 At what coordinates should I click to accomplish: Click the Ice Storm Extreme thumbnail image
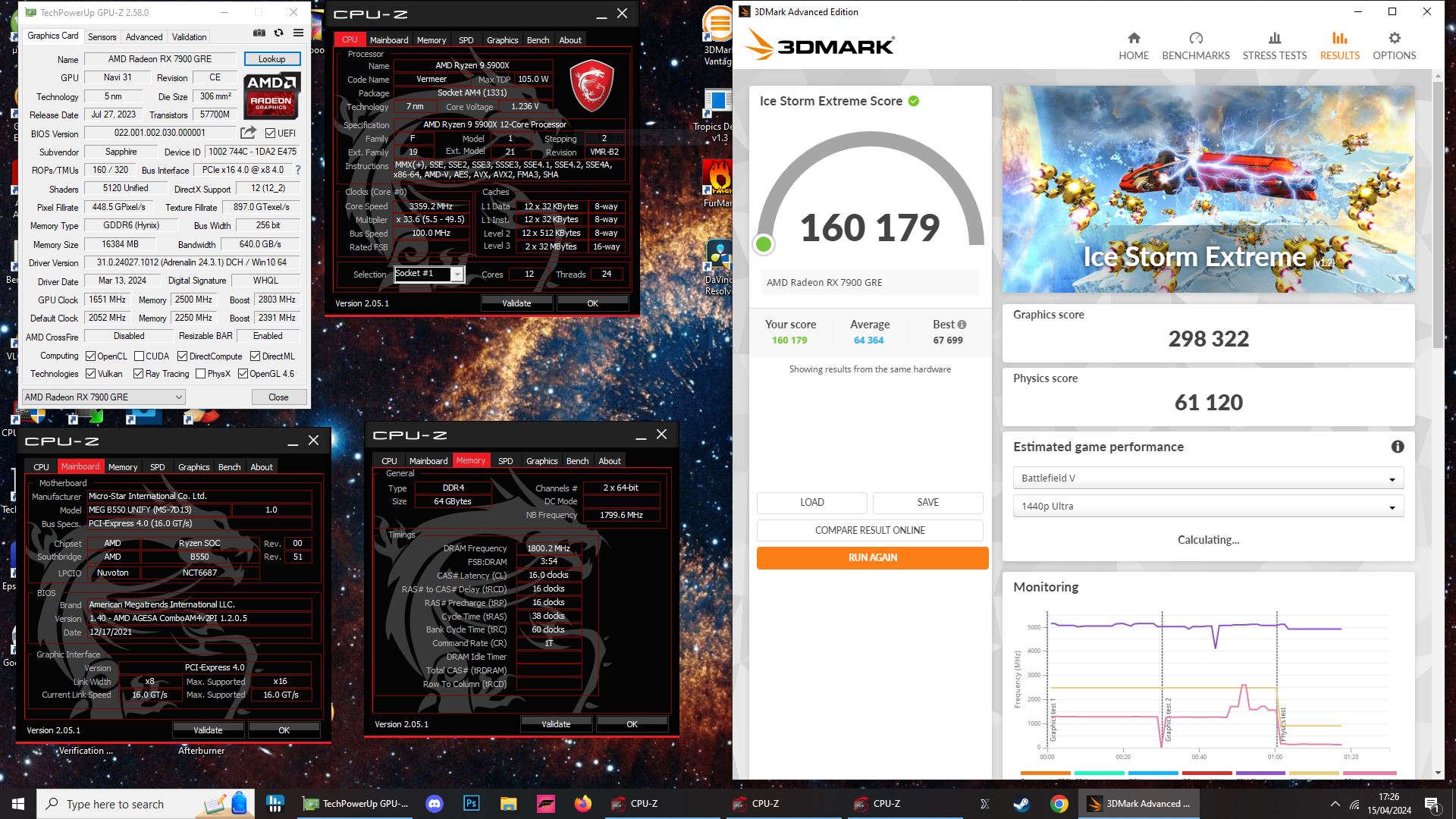click(1208, 189)
